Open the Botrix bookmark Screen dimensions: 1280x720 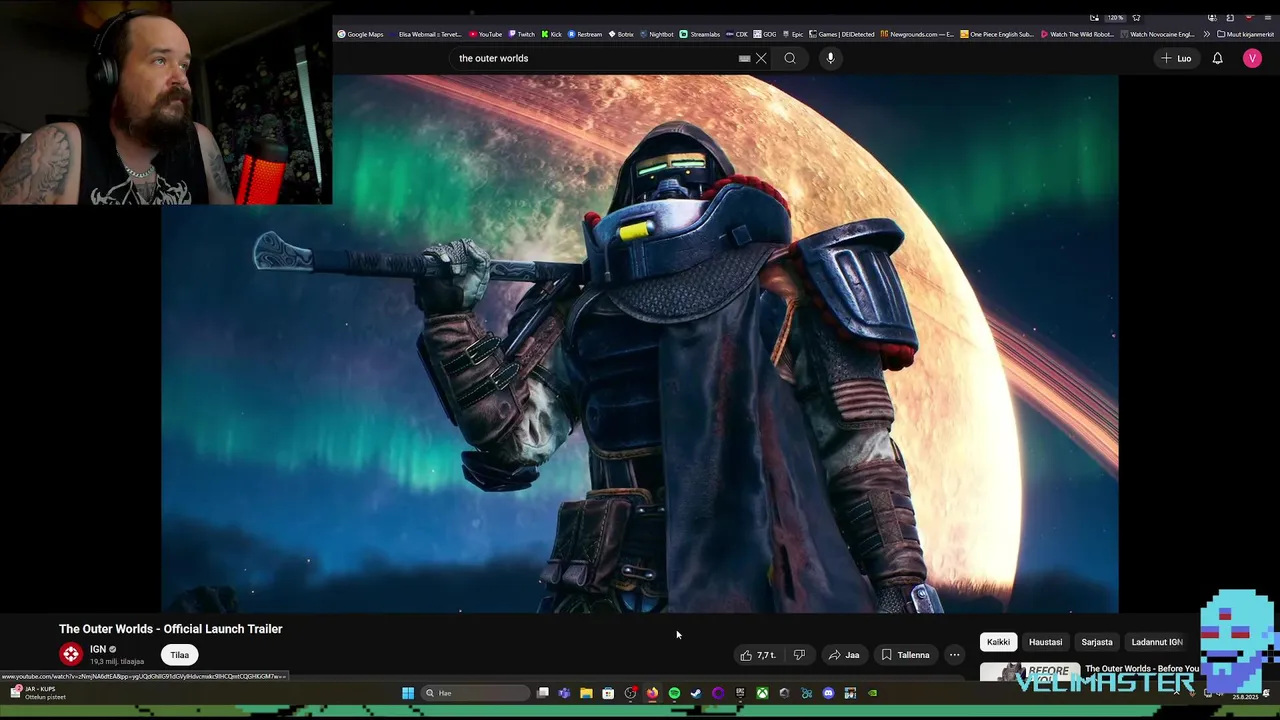[621, 34]
